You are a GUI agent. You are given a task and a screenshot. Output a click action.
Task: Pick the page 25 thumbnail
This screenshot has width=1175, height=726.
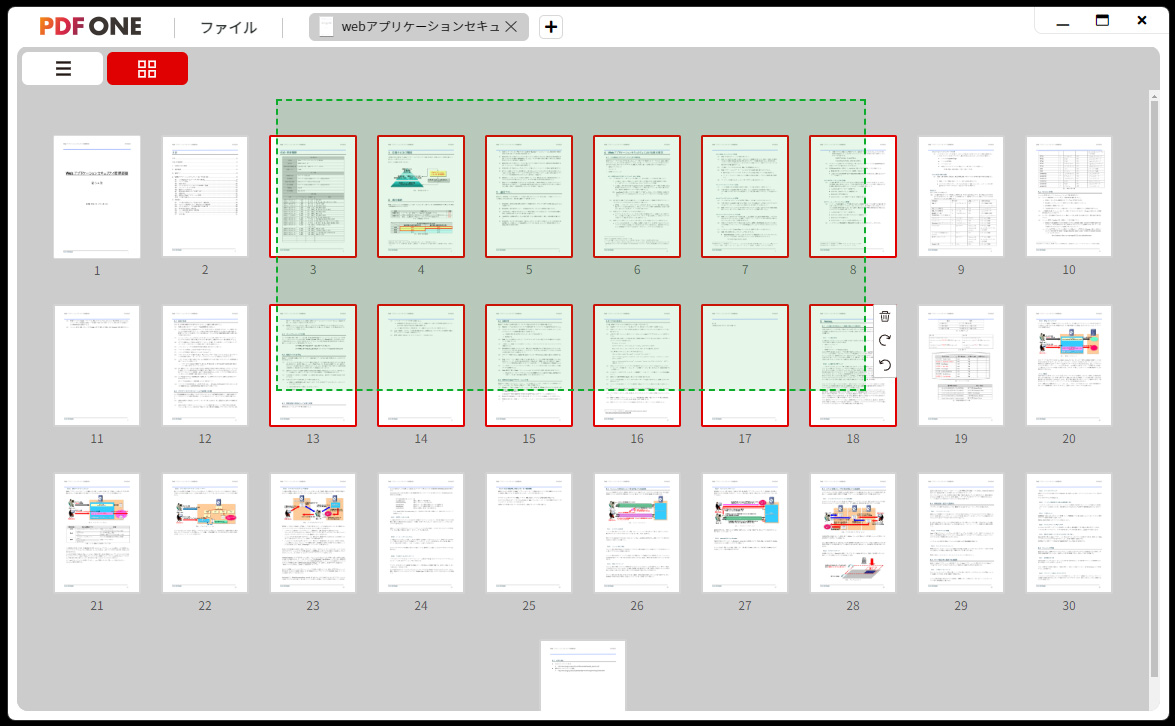(529, 533)
